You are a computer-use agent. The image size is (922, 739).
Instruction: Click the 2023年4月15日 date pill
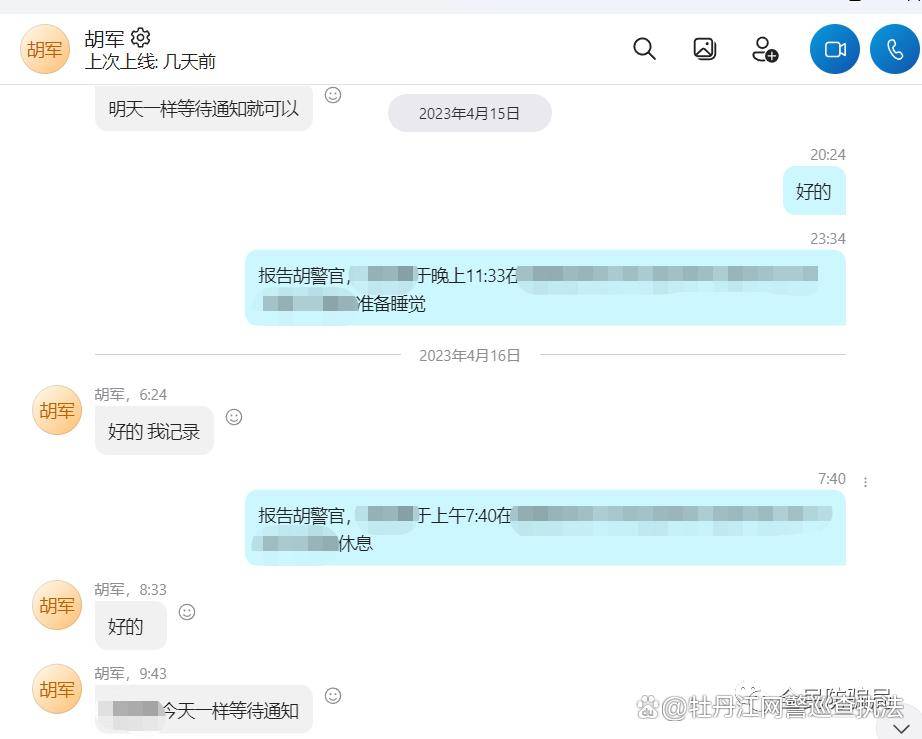click(469, 113)
